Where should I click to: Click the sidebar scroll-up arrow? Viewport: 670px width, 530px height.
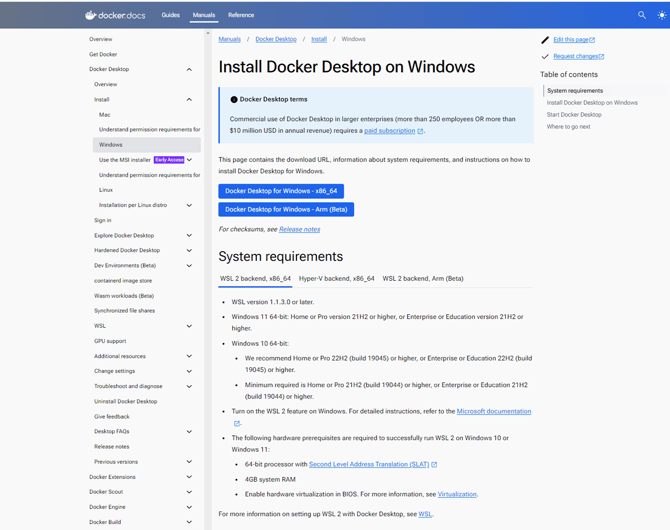208,33
